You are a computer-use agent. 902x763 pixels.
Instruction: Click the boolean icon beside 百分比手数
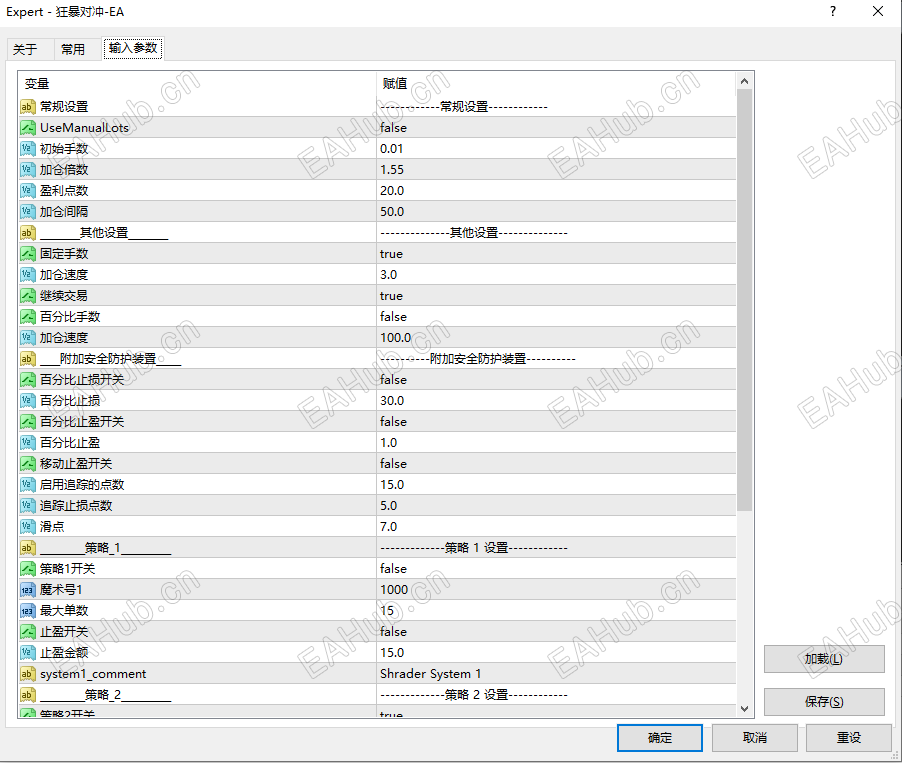point(28,316)
